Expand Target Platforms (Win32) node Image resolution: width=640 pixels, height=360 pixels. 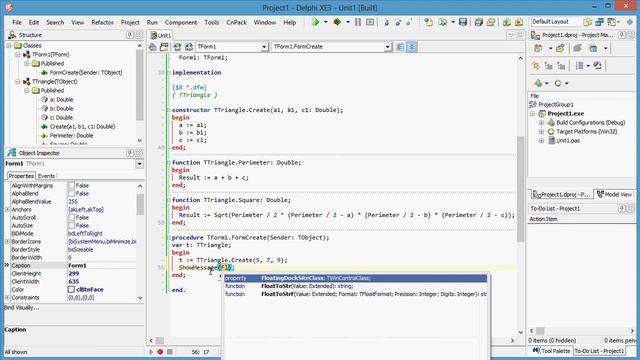tap(541, 131)
